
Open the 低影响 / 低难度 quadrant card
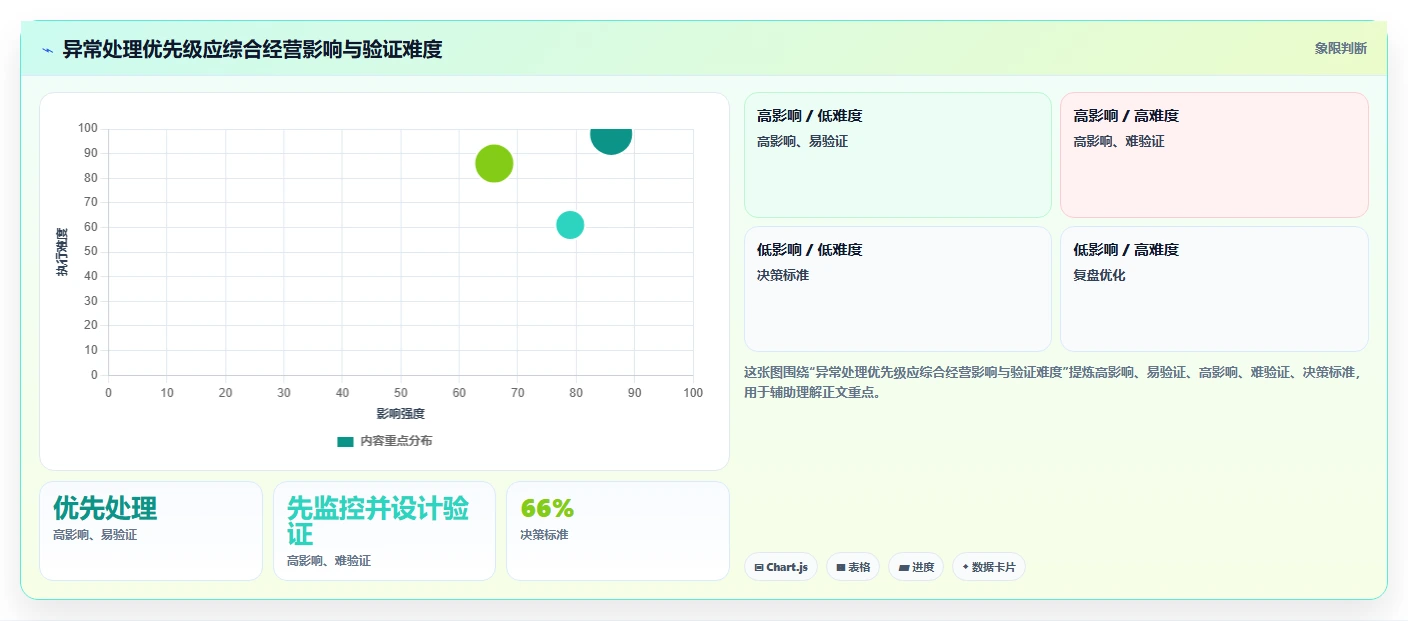coord(897,289)
